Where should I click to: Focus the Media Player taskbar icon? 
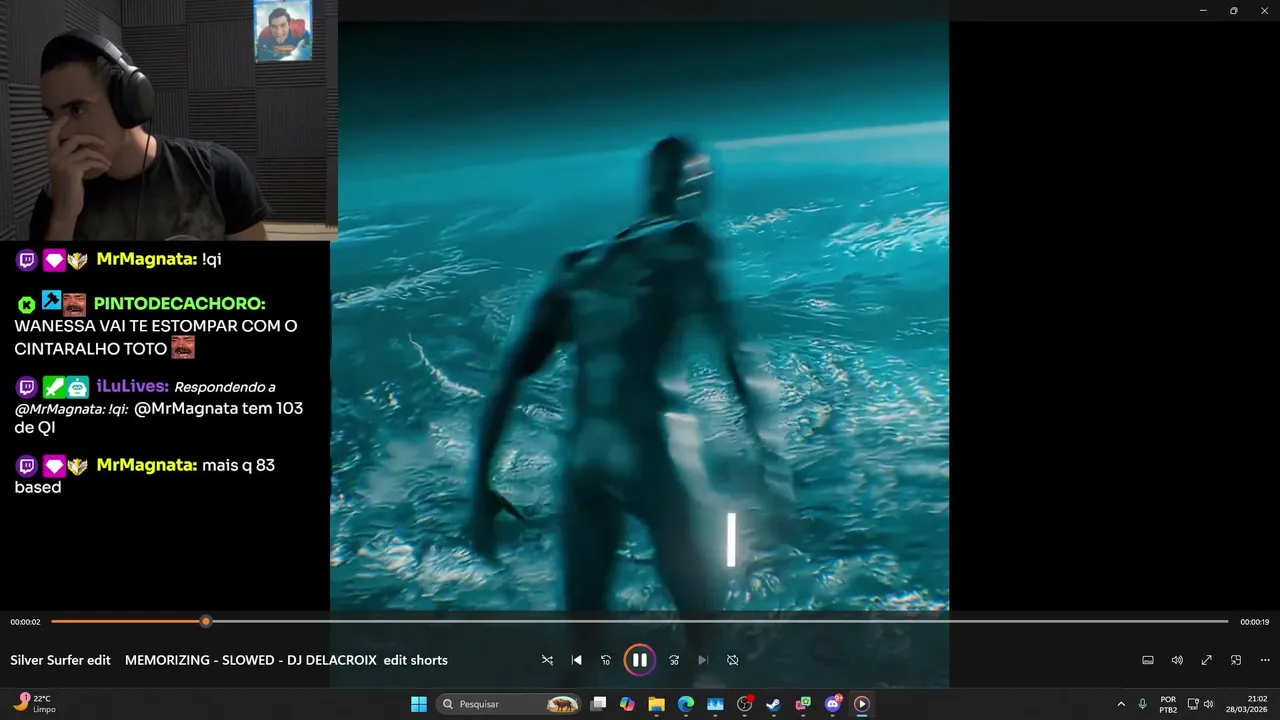861,704
